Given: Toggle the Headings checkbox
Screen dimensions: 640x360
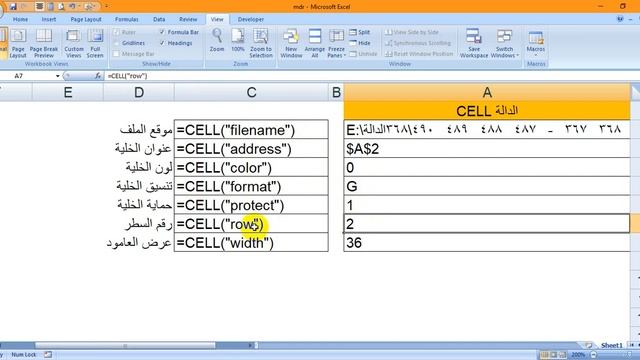Looking at the screenshot, I should (162, 43).
